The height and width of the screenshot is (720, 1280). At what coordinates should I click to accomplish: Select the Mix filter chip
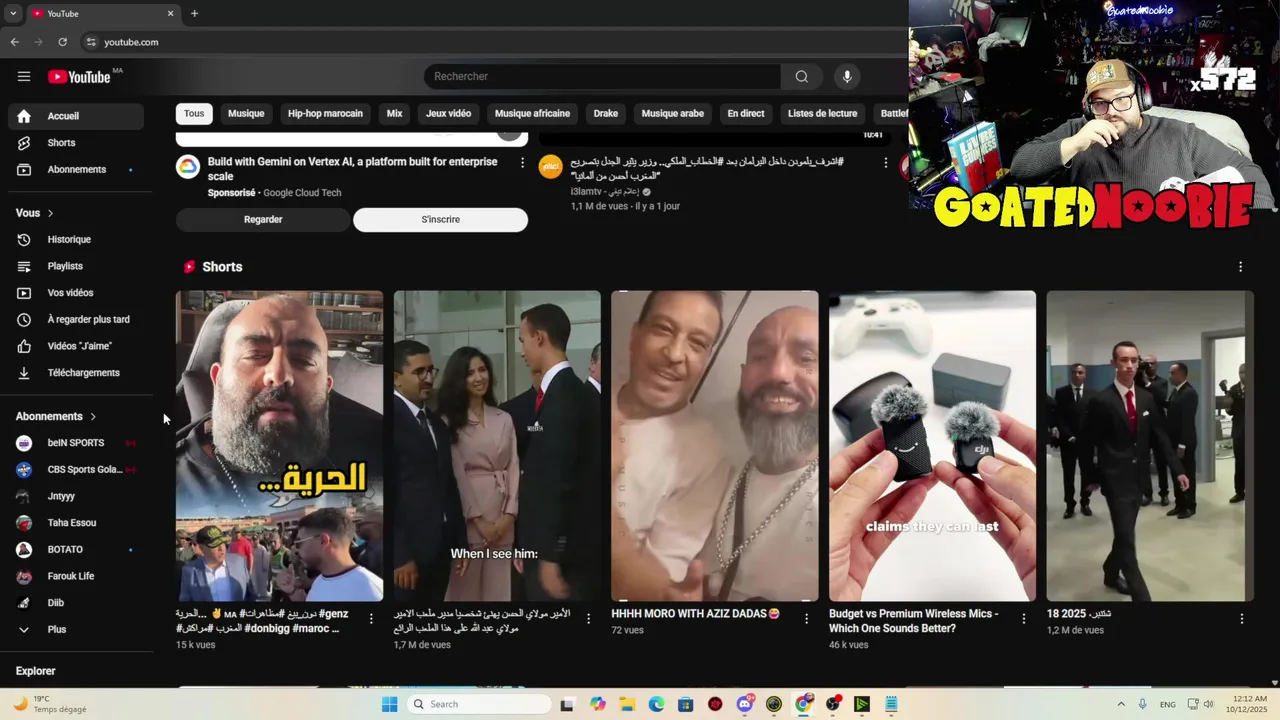tap(394, 114)
